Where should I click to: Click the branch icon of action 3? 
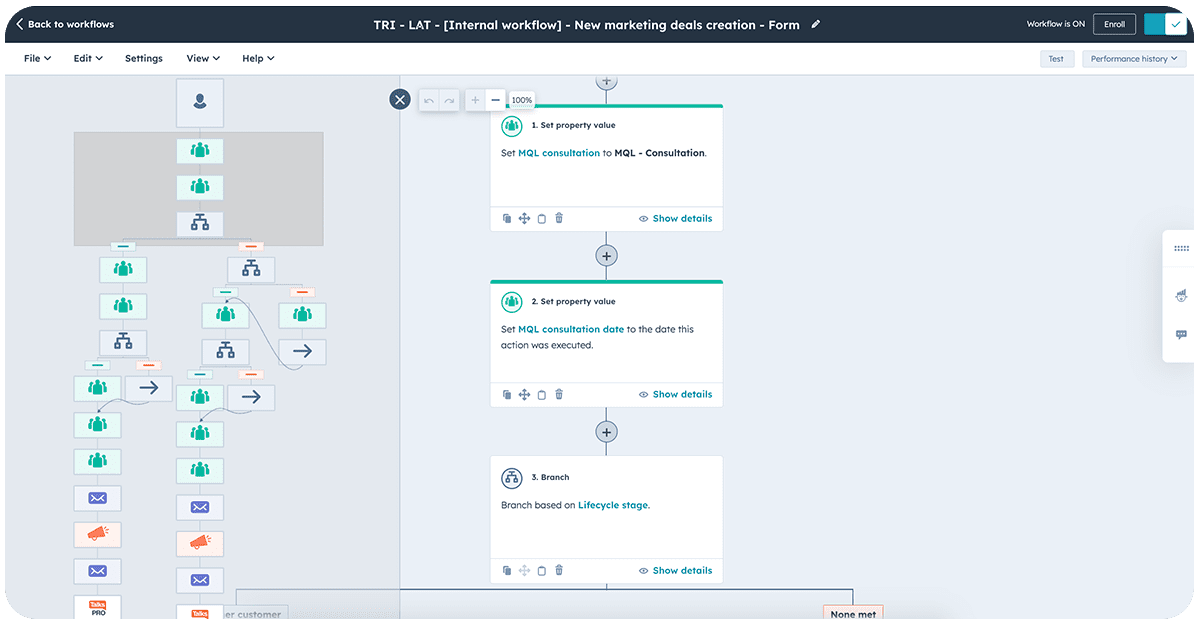tap(512, 478)
